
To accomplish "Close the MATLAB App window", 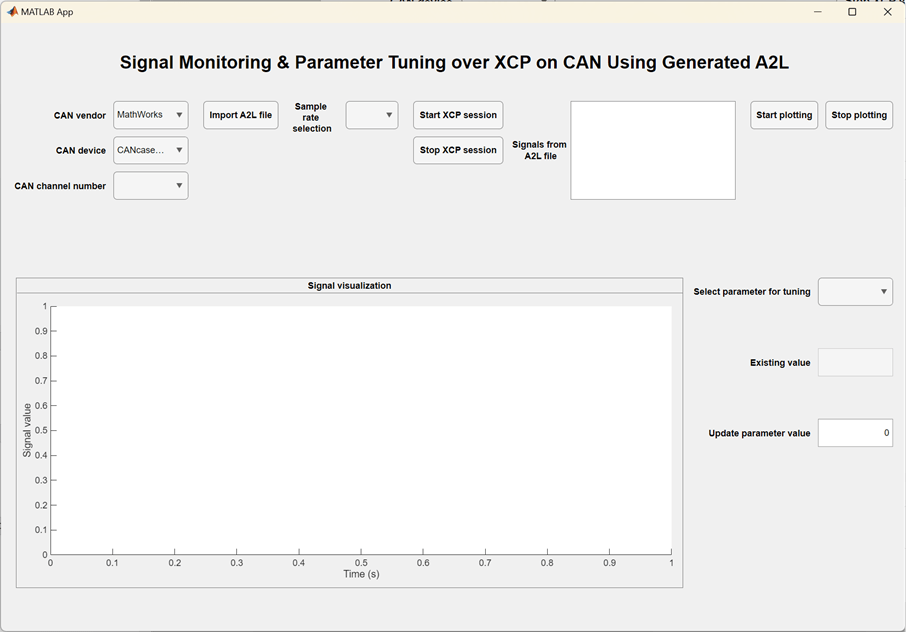I will [888, 12].
